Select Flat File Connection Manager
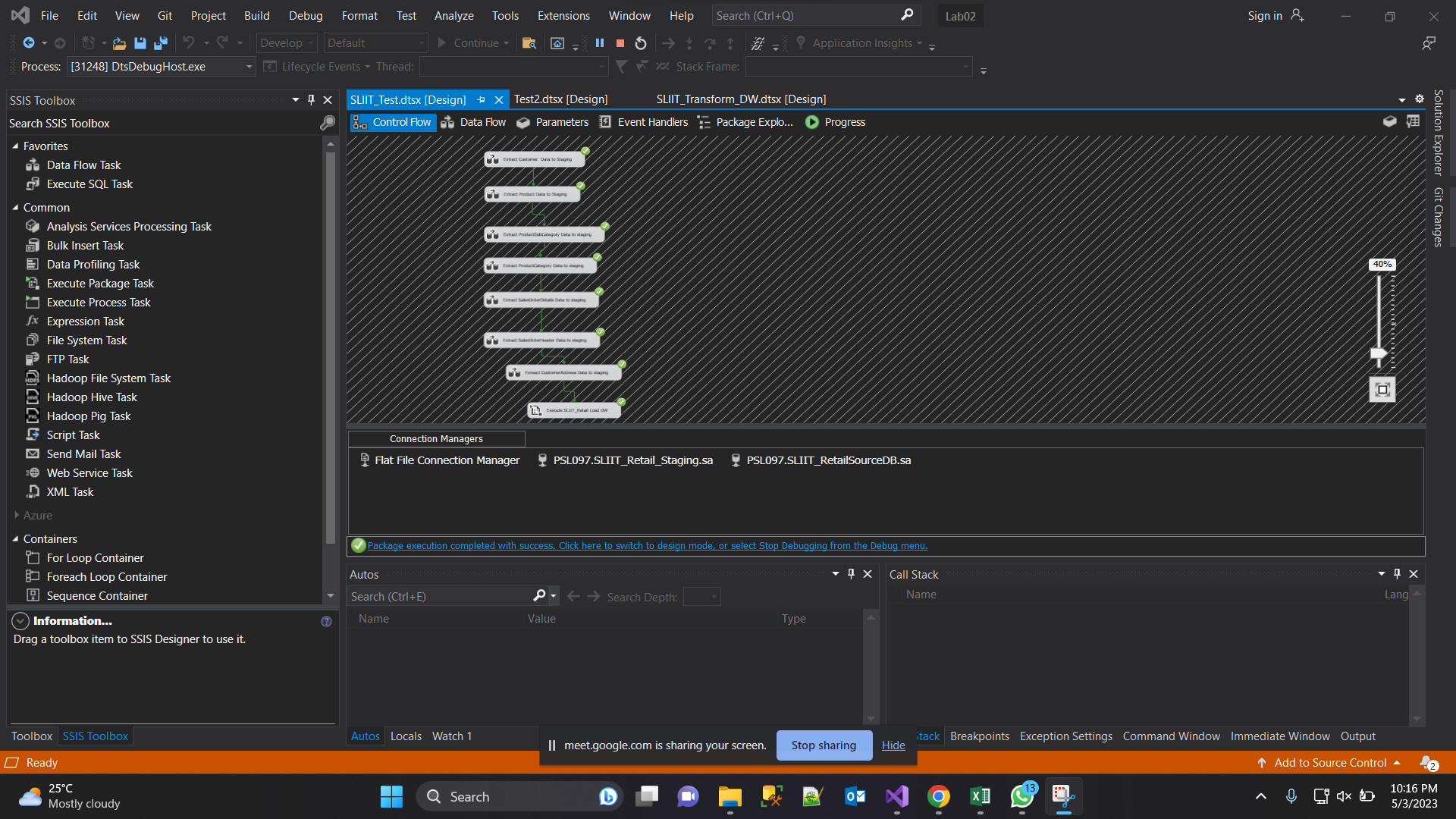 click(x=439, y=460)
